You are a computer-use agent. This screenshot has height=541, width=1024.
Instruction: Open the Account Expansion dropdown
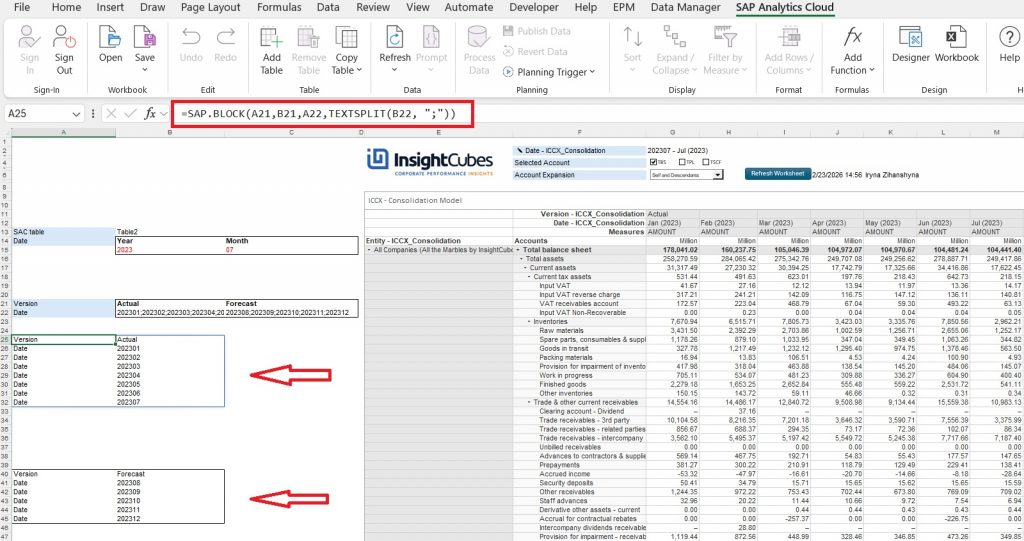click(718, 175)
